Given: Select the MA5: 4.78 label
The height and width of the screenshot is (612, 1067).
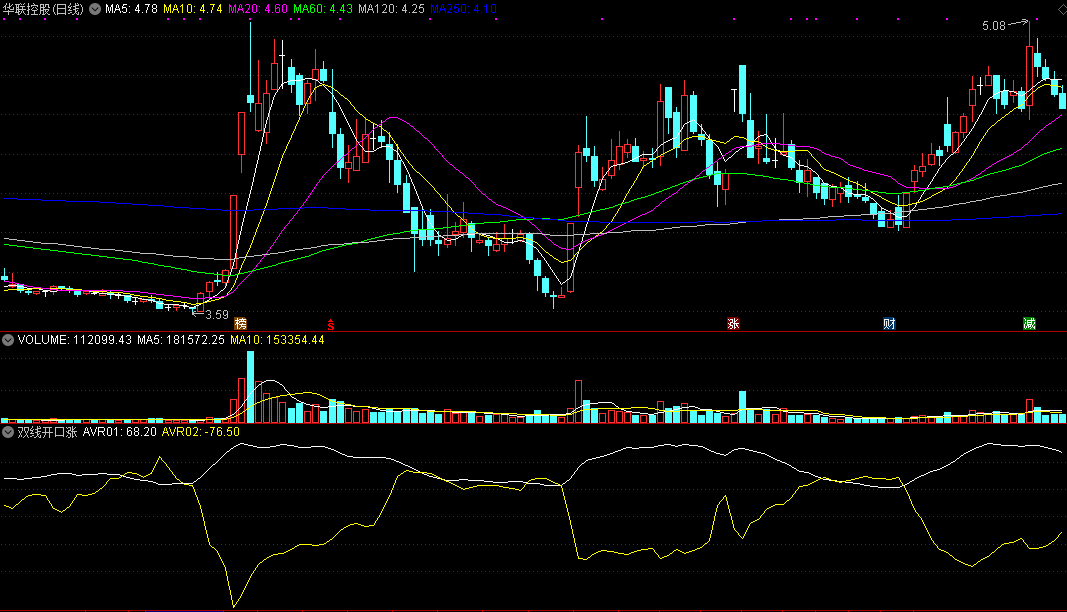Looking at the screenshot, I should point(131,10).
